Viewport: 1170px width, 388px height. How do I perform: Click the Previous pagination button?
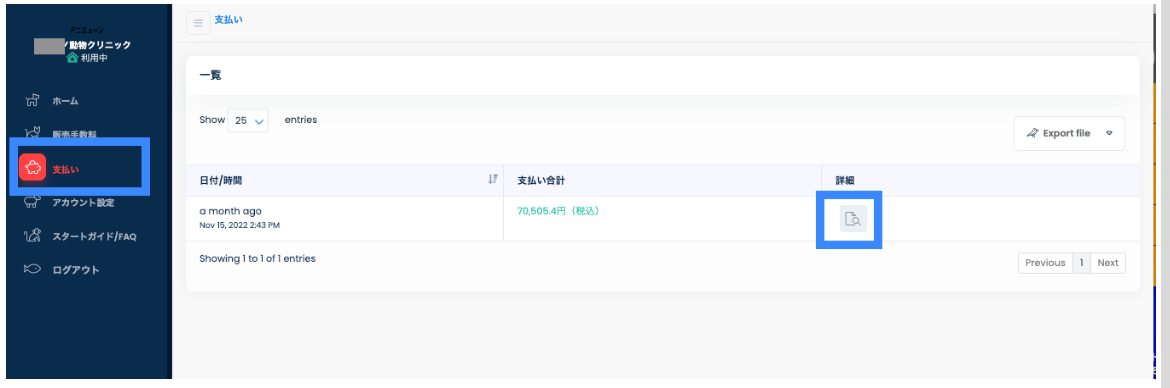(x=1045, y=263)
